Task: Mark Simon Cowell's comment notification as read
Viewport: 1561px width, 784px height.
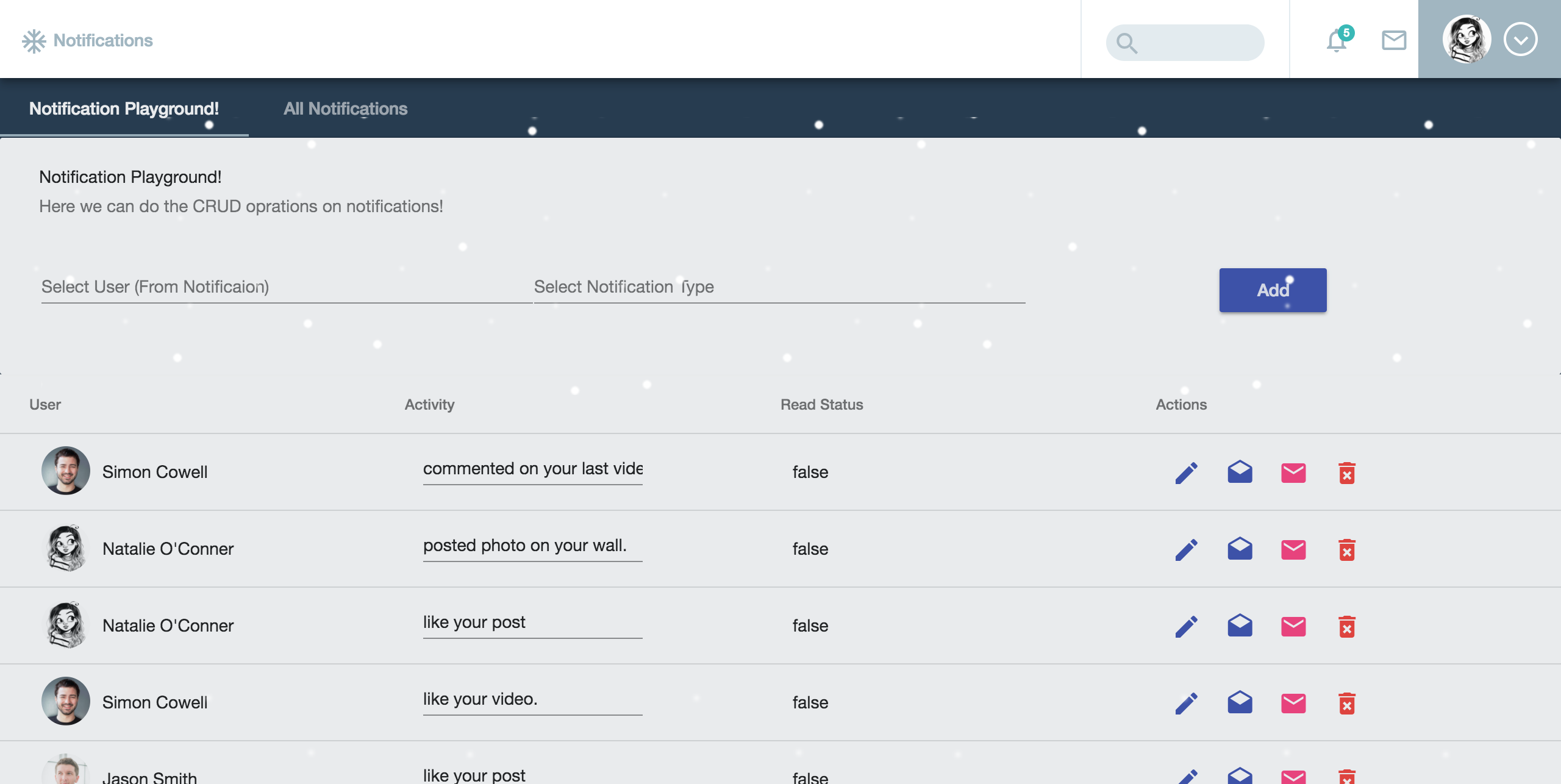Action: point(1240,472)
